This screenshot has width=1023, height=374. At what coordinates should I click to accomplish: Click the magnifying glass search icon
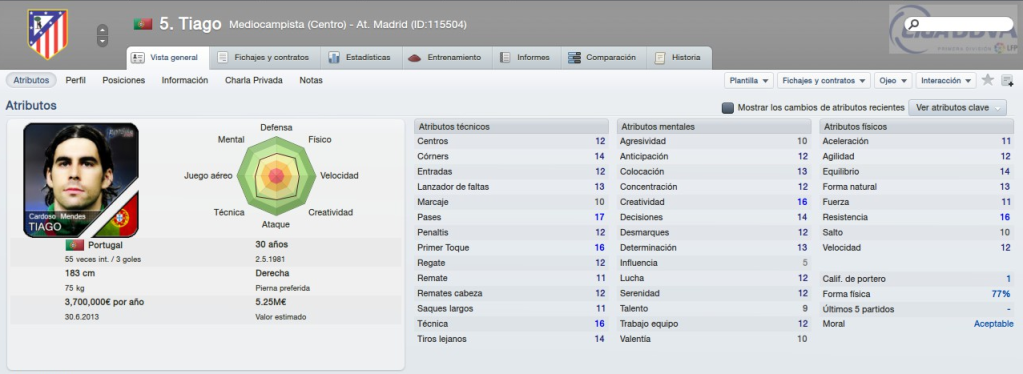coord(913,24)
